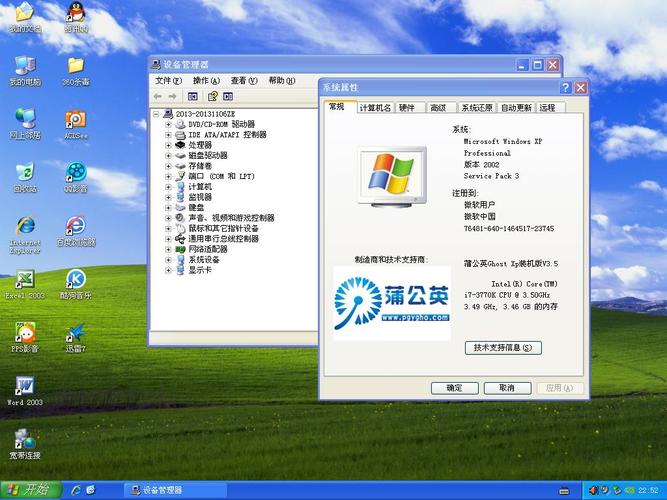
Task: Collapse the 2013-20131106ZE root node
Action: [156, 114]
